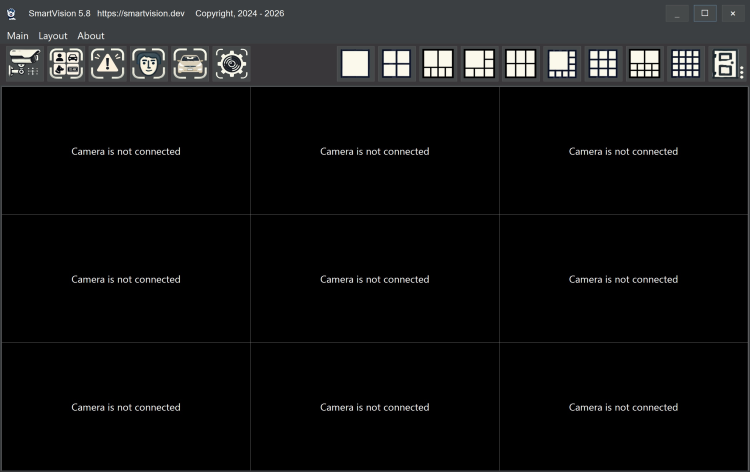
Task: Select the 2x2 four-camera grid layout
Action: point(396,64)
